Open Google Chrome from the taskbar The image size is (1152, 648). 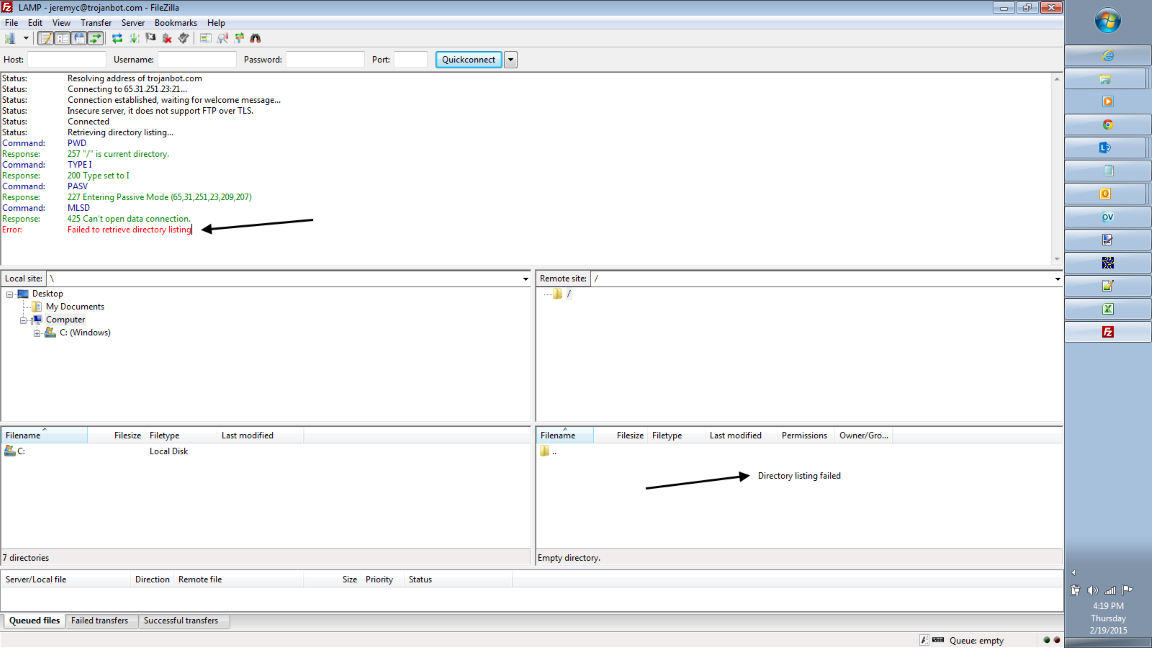[x=1108, y=125]
